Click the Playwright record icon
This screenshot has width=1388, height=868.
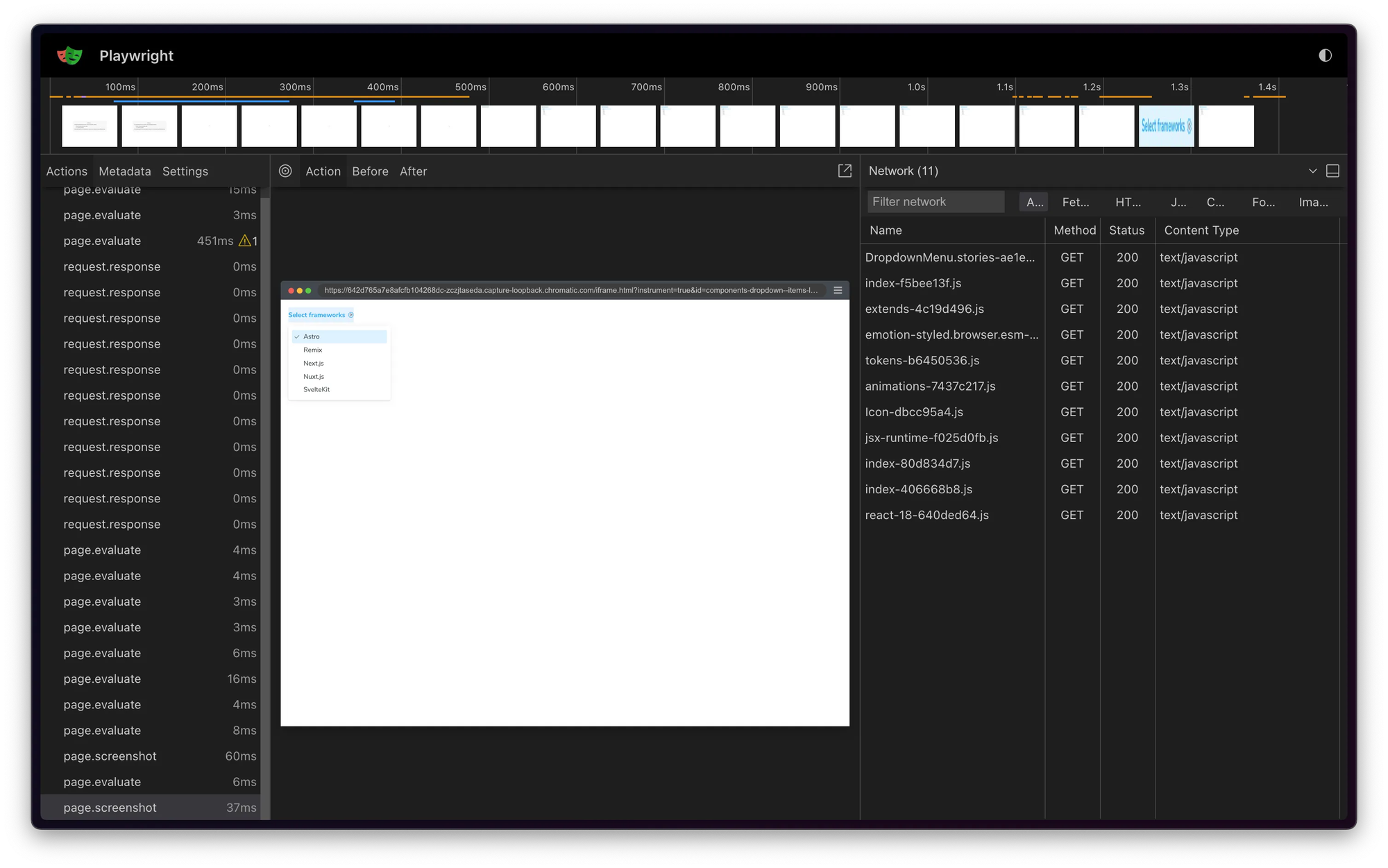(x=287, y=170)
